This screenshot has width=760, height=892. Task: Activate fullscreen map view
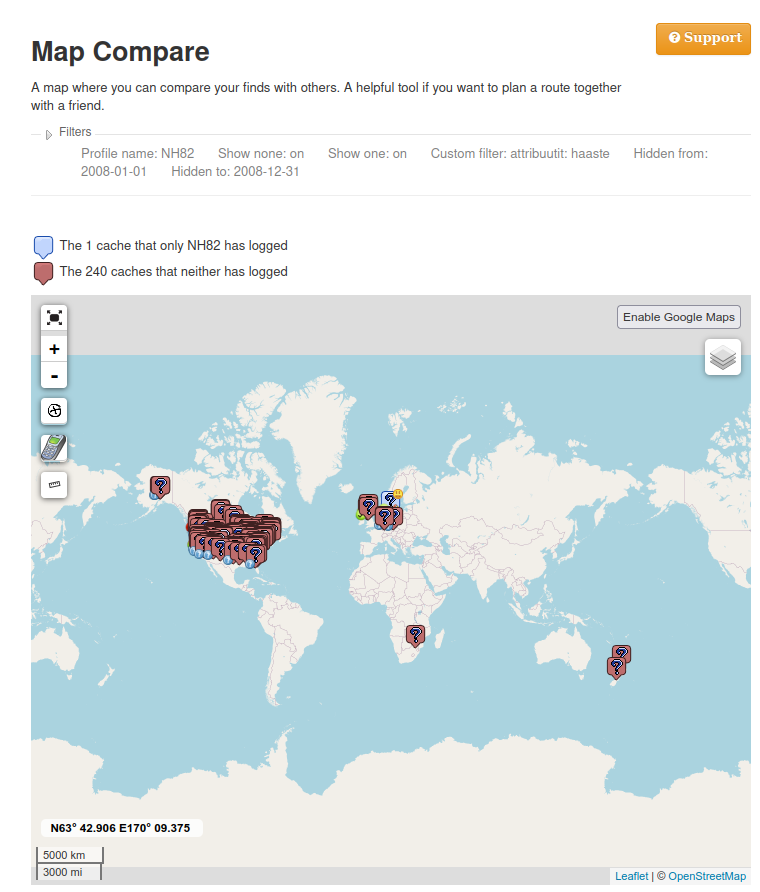tap(54, 317)
